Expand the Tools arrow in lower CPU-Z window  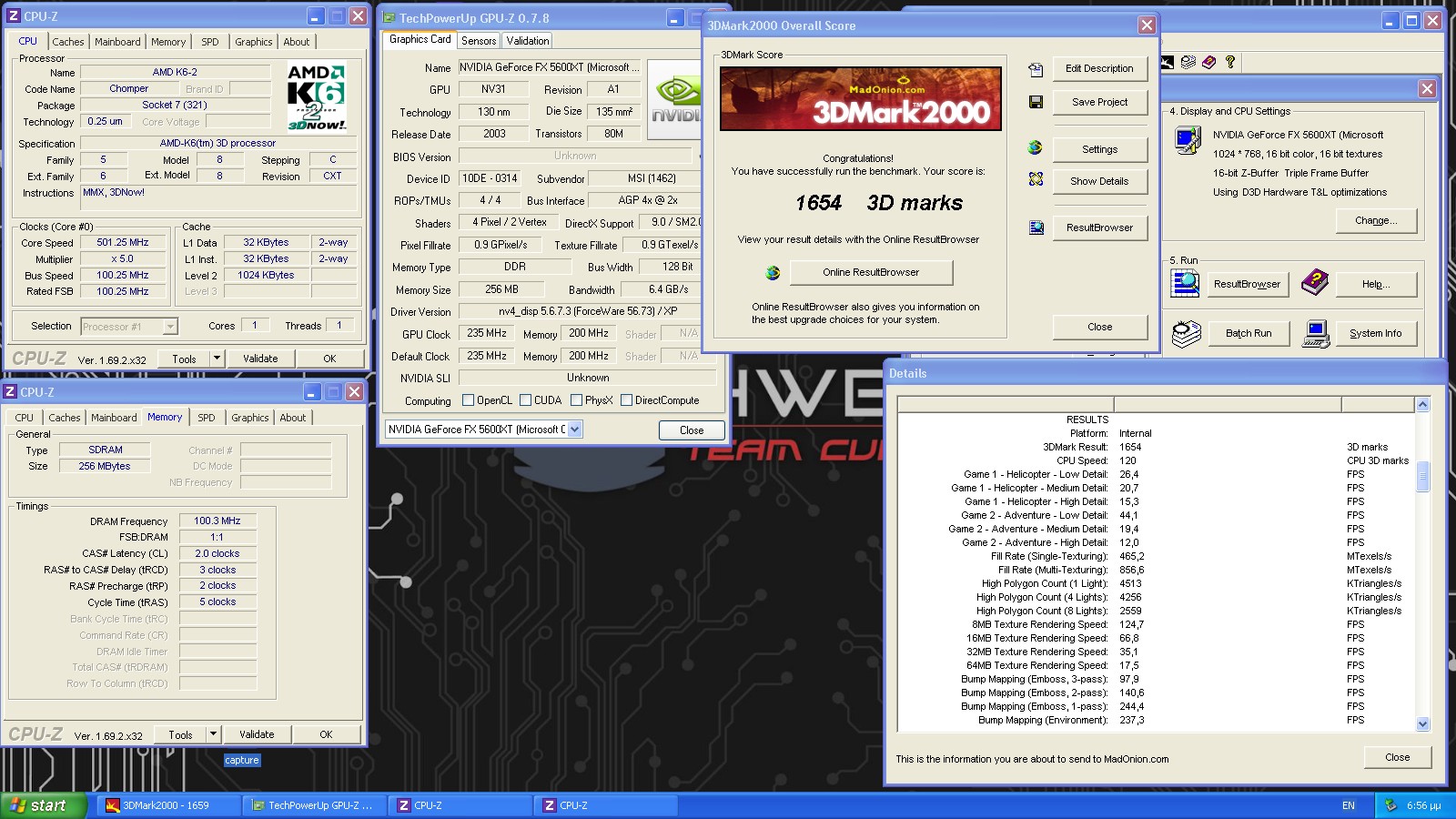(213, 734)
